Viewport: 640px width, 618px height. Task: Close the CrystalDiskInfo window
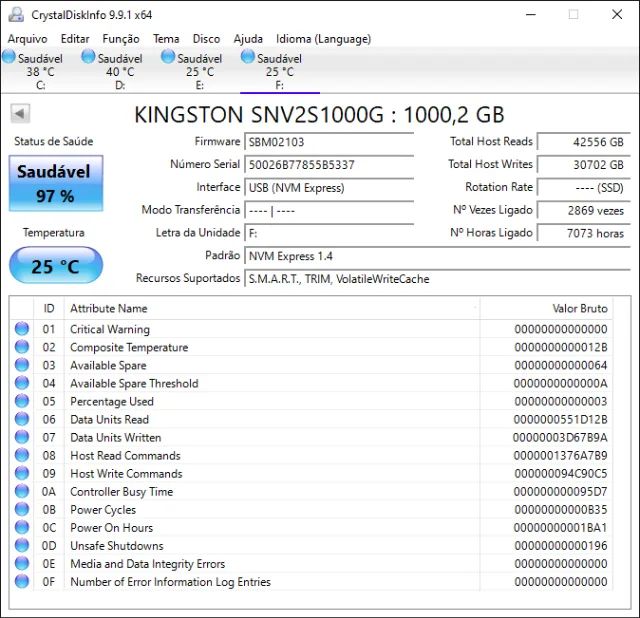(x=617, y=15)
